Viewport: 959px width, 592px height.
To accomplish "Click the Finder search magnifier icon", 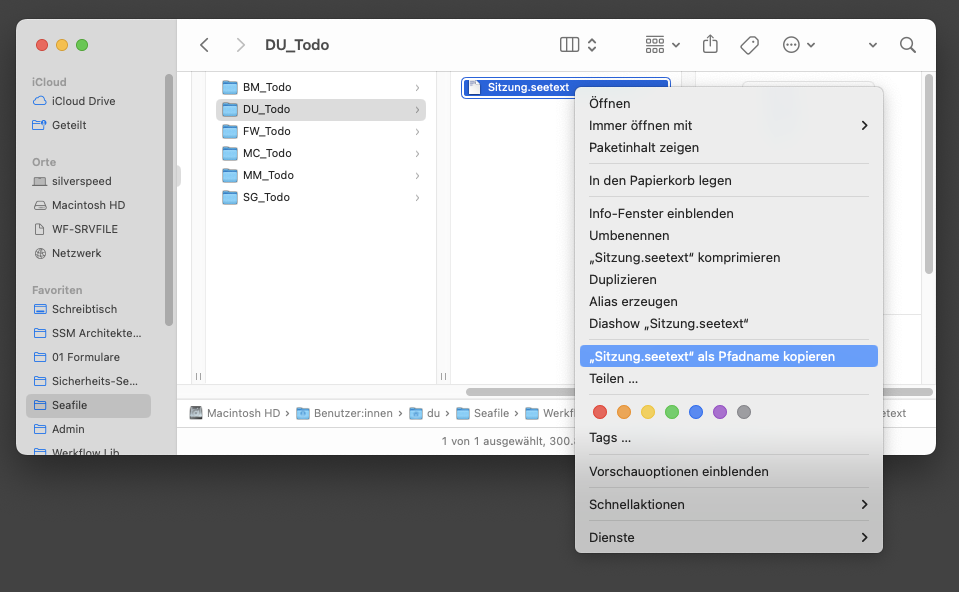I will (907, 45).
